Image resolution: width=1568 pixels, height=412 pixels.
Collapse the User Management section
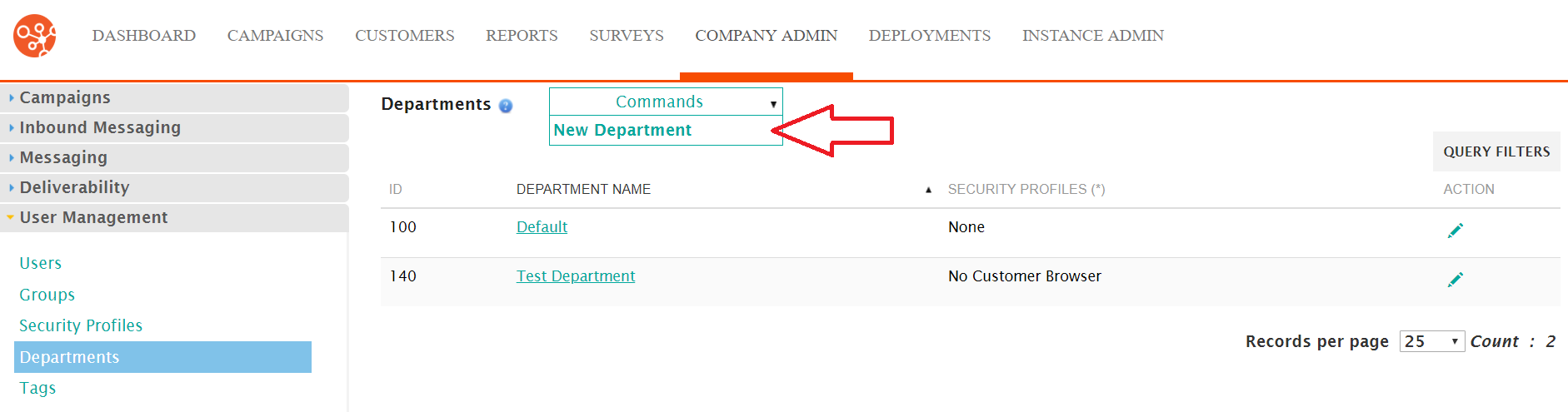(174, 217)
